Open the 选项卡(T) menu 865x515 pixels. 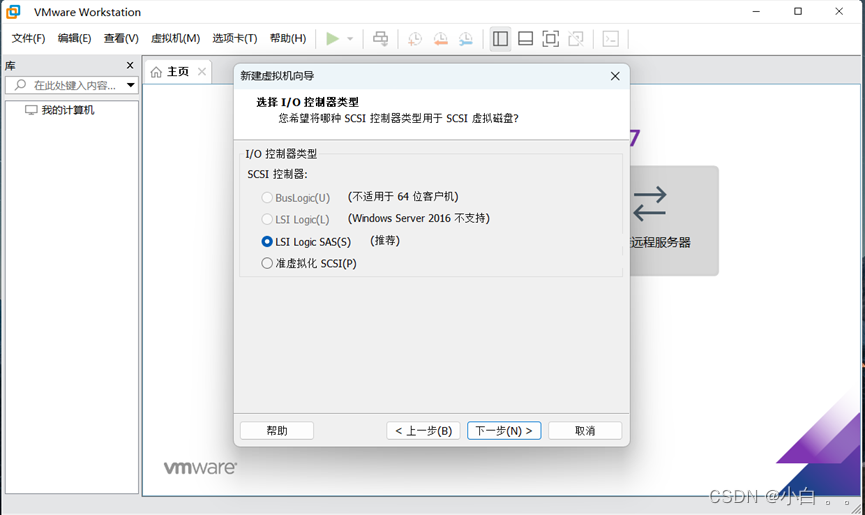point(235,38)
